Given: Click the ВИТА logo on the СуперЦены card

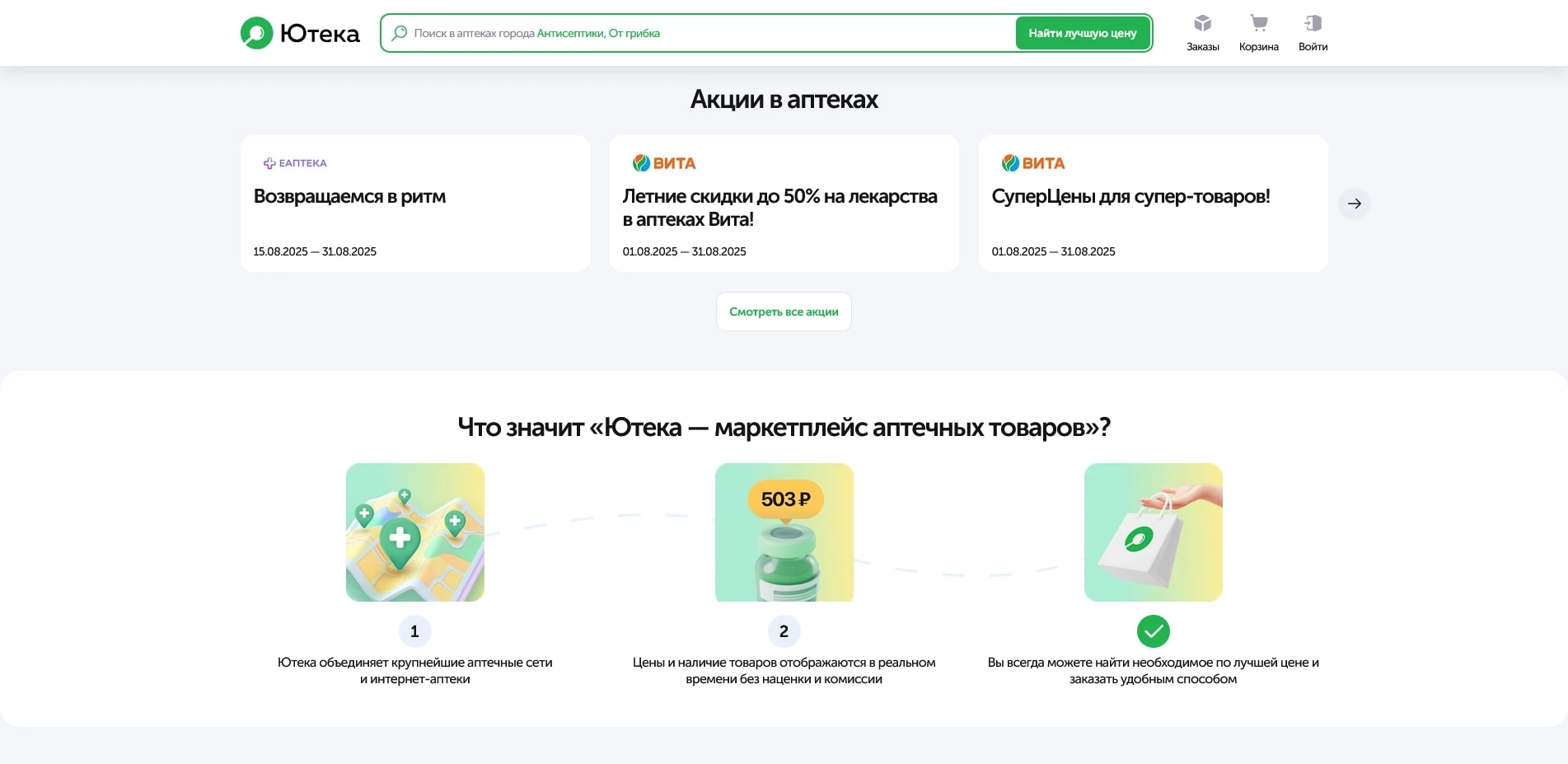Looking at the screenshot, I should click(x=1032, y=162).
